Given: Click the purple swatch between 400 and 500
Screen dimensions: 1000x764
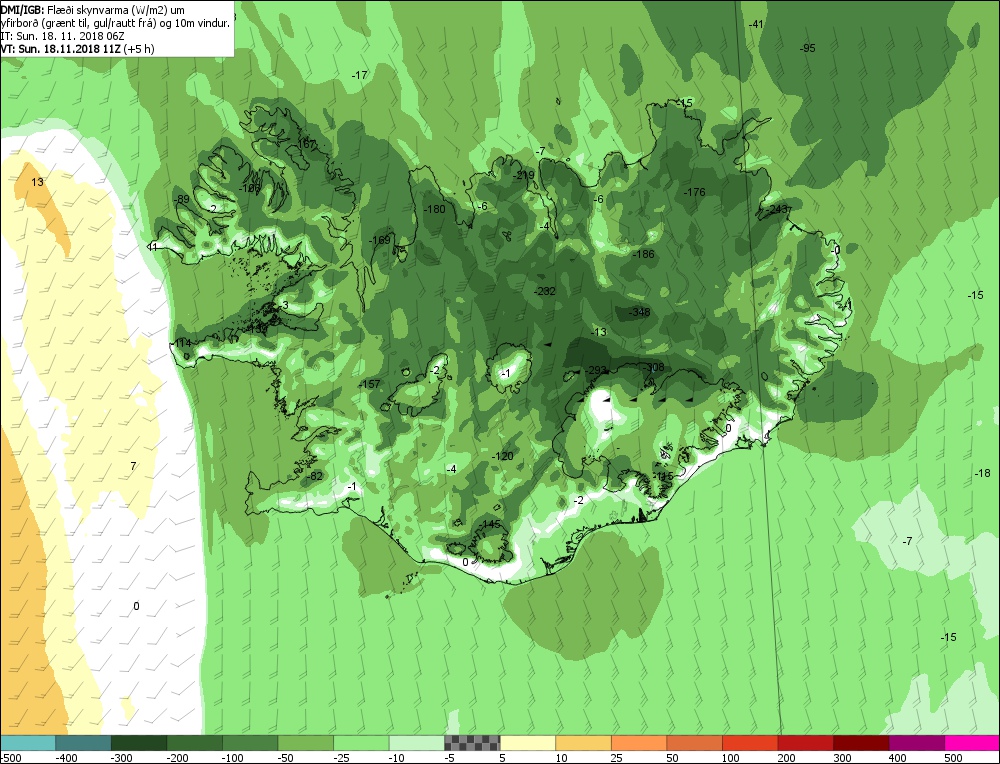Looking at the screenshot, I should pos(916,743).
